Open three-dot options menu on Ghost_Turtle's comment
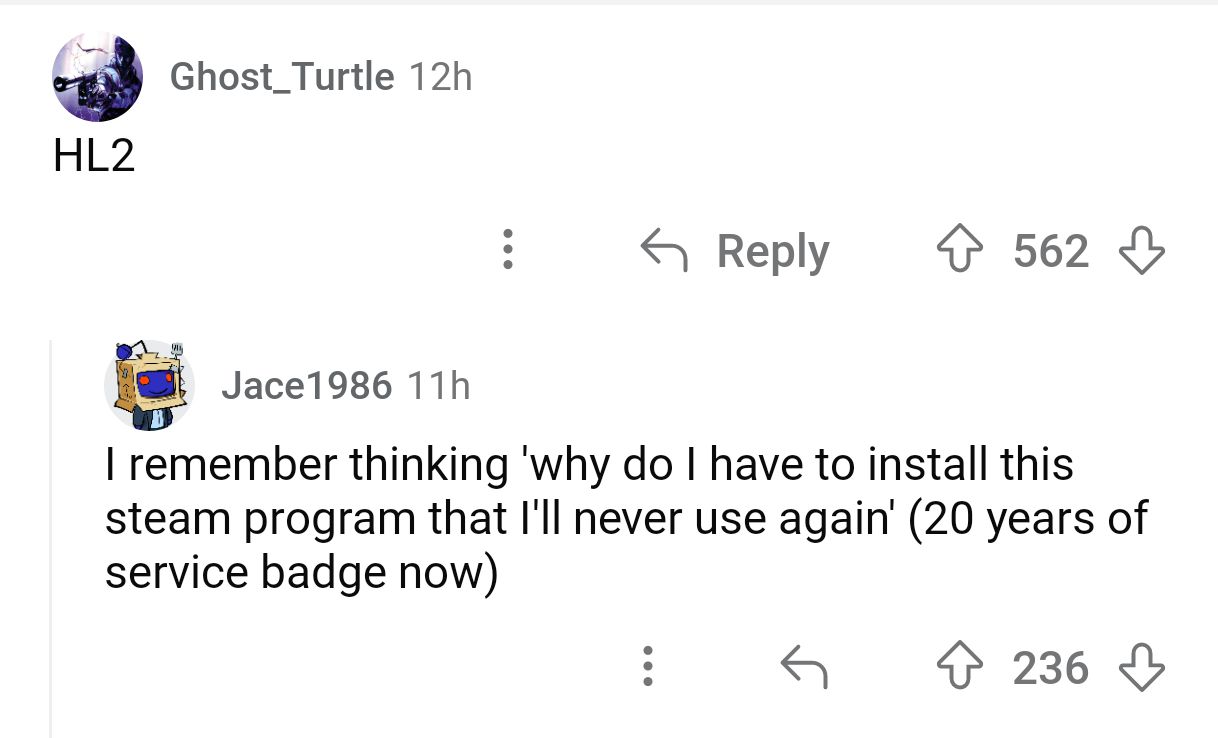This screenshot has height=738, width=1218. point(508,251)
